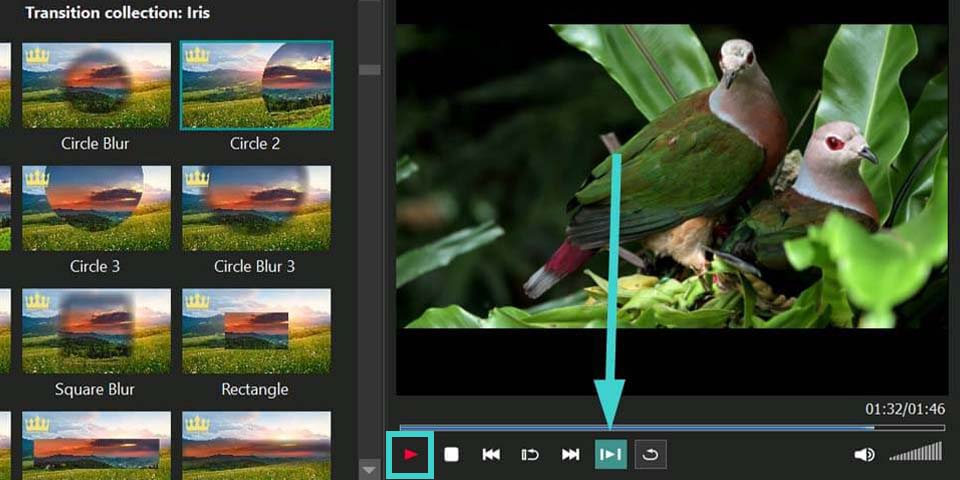Click the transitions list scrollbar thumb
Viewport: 960px width, 480px height.
coord(369,70)
